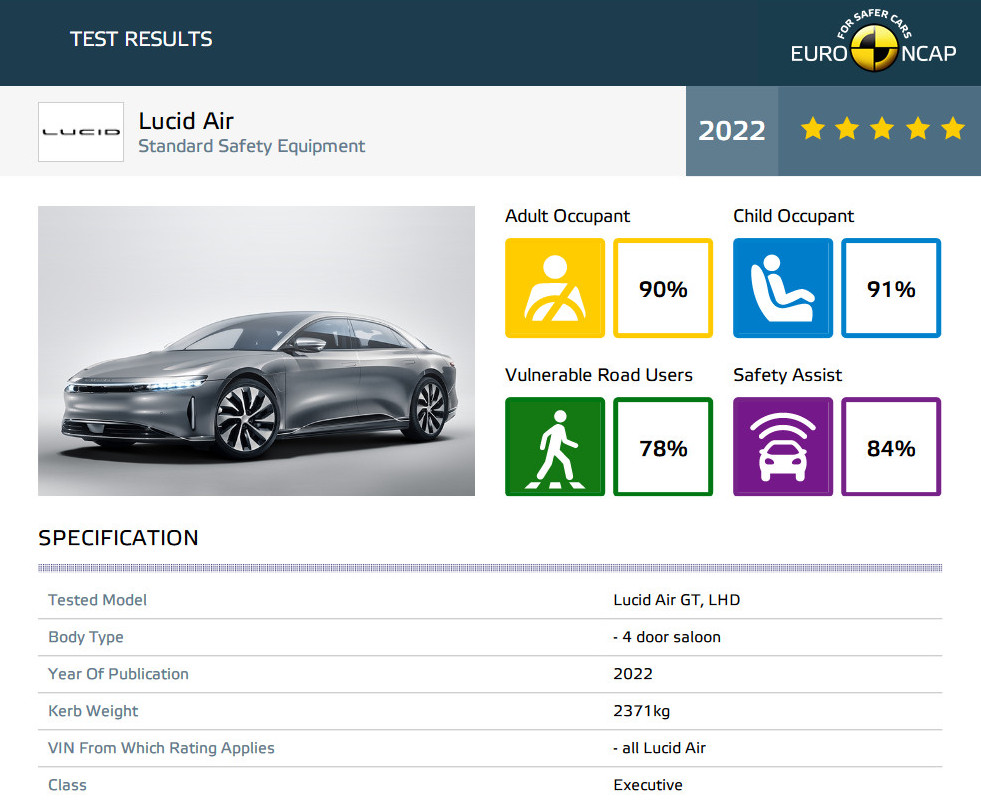Viewport: 981px width, 803px height.
Task: Click the value Executive
Action: coord(648,785)
